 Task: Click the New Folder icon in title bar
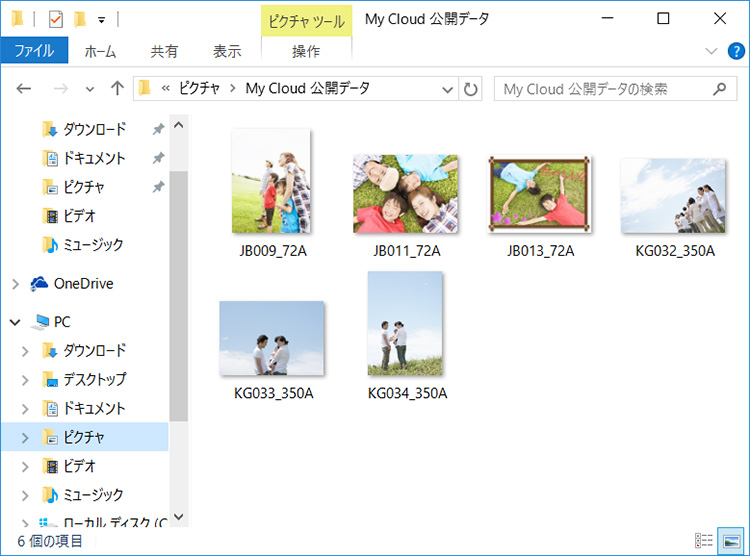pyautogui.click(x=79, y=19)
